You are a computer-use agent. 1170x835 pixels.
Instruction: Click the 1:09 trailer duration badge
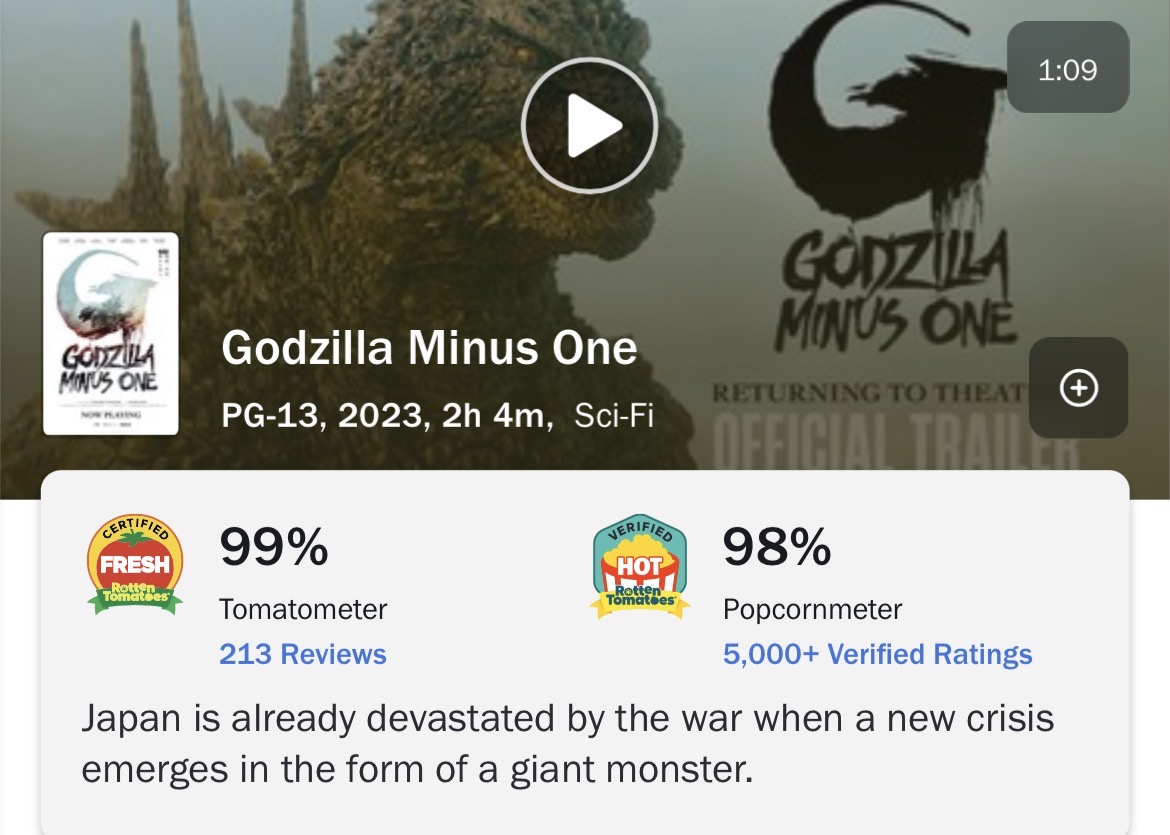click(x=1067, y=68)
